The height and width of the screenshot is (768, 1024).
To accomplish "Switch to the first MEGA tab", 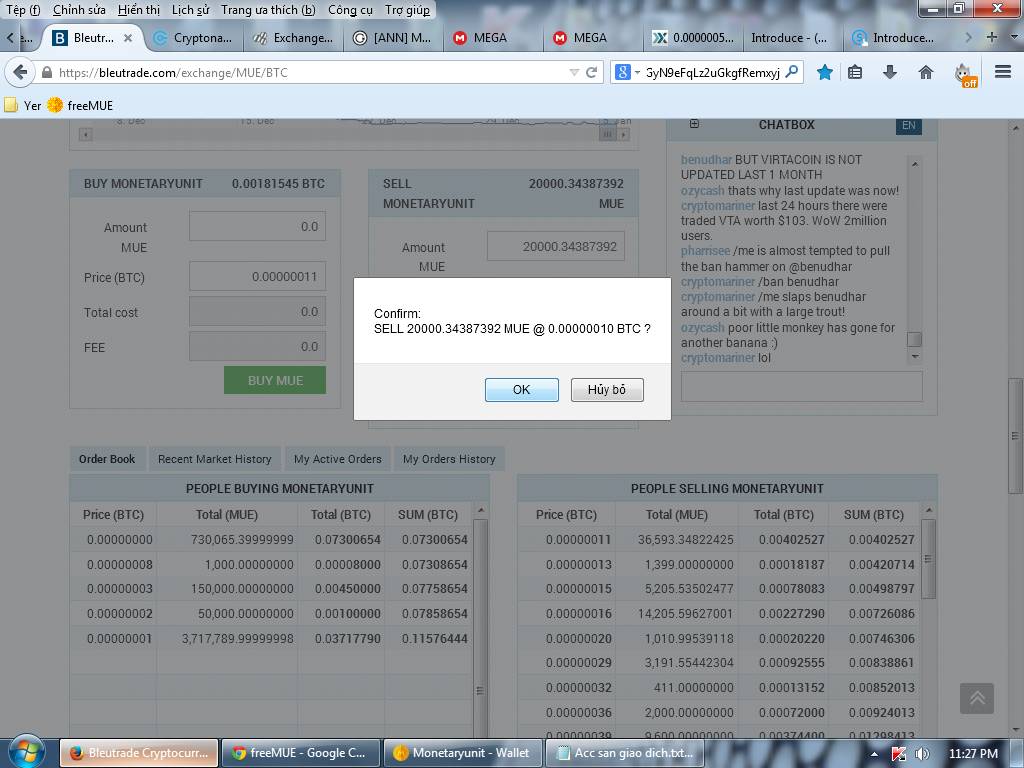I will pyautogui.click(x=492, y=38).
